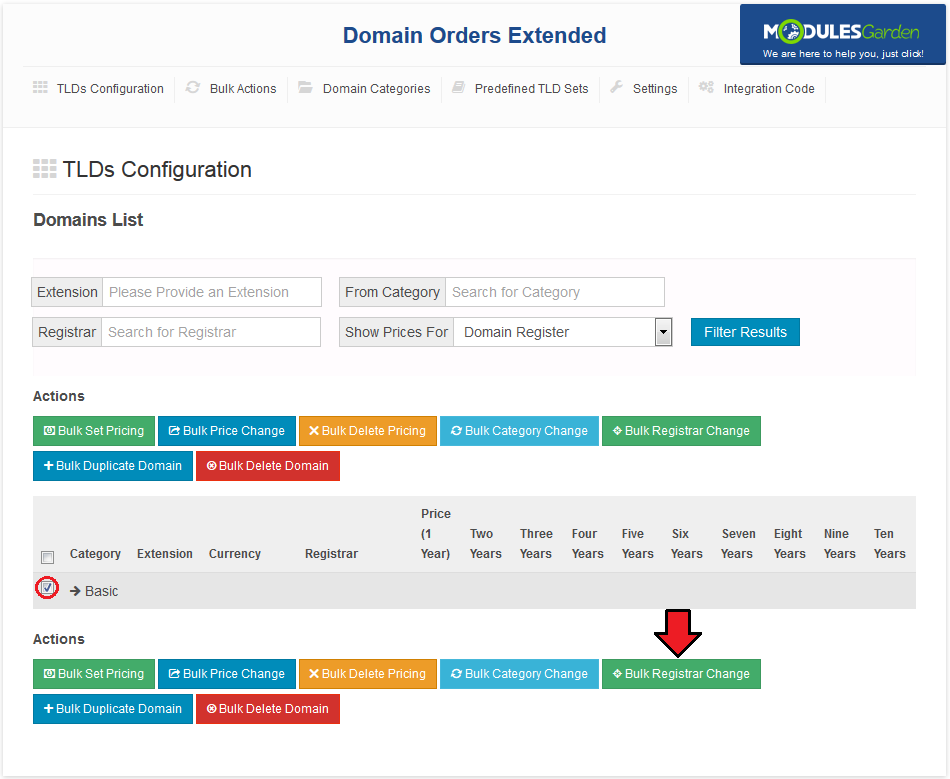The width and height of the screenshot is (950, 779).
Task: Click the Price (1 Year) column header
Action: [436, 534]
